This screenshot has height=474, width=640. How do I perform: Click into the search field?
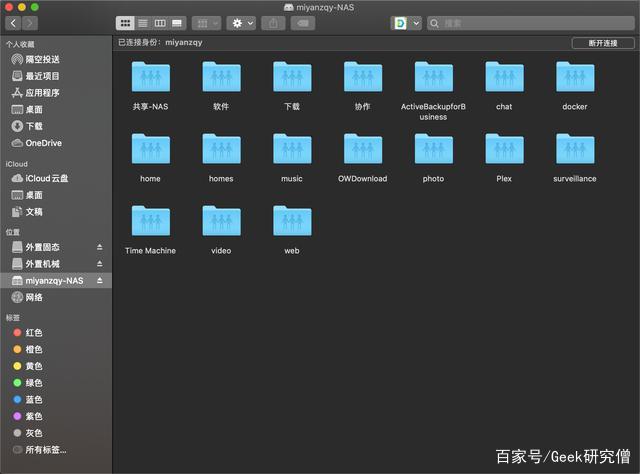click(x=531, y=23)
